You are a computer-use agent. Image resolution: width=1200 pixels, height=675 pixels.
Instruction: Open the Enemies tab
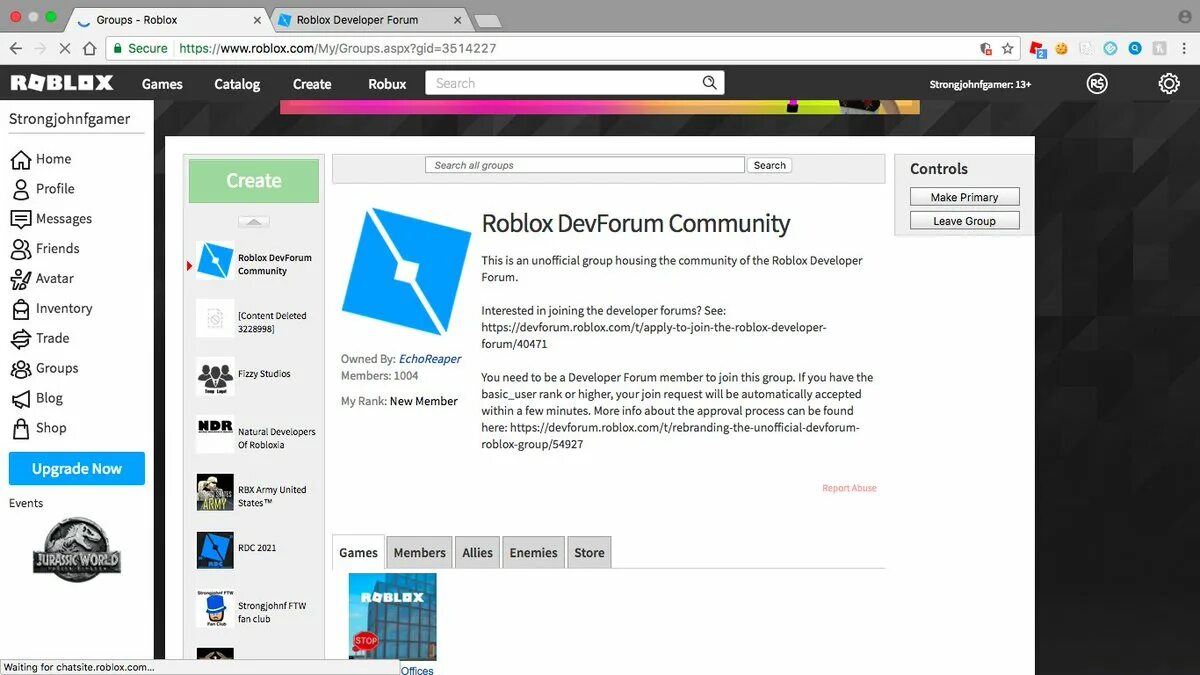click(x=533, y=552)
